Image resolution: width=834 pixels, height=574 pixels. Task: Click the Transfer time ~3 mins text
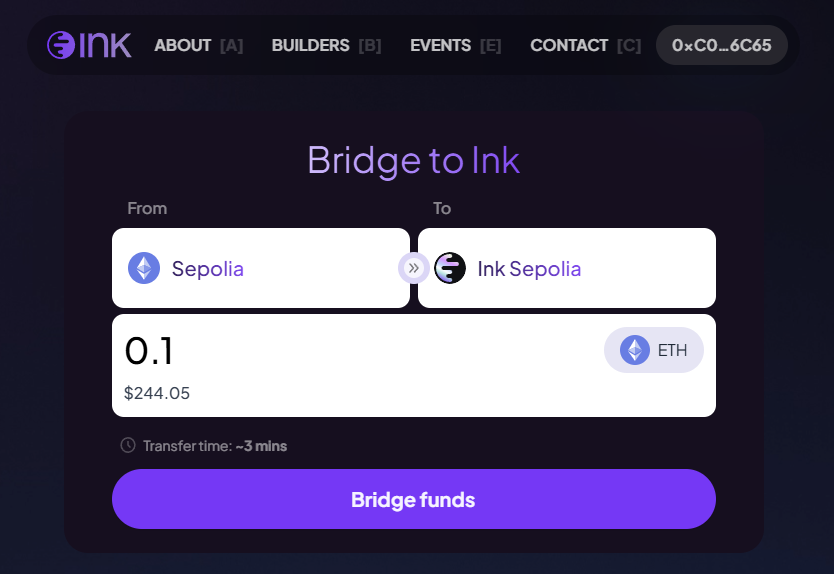point(215,446)
